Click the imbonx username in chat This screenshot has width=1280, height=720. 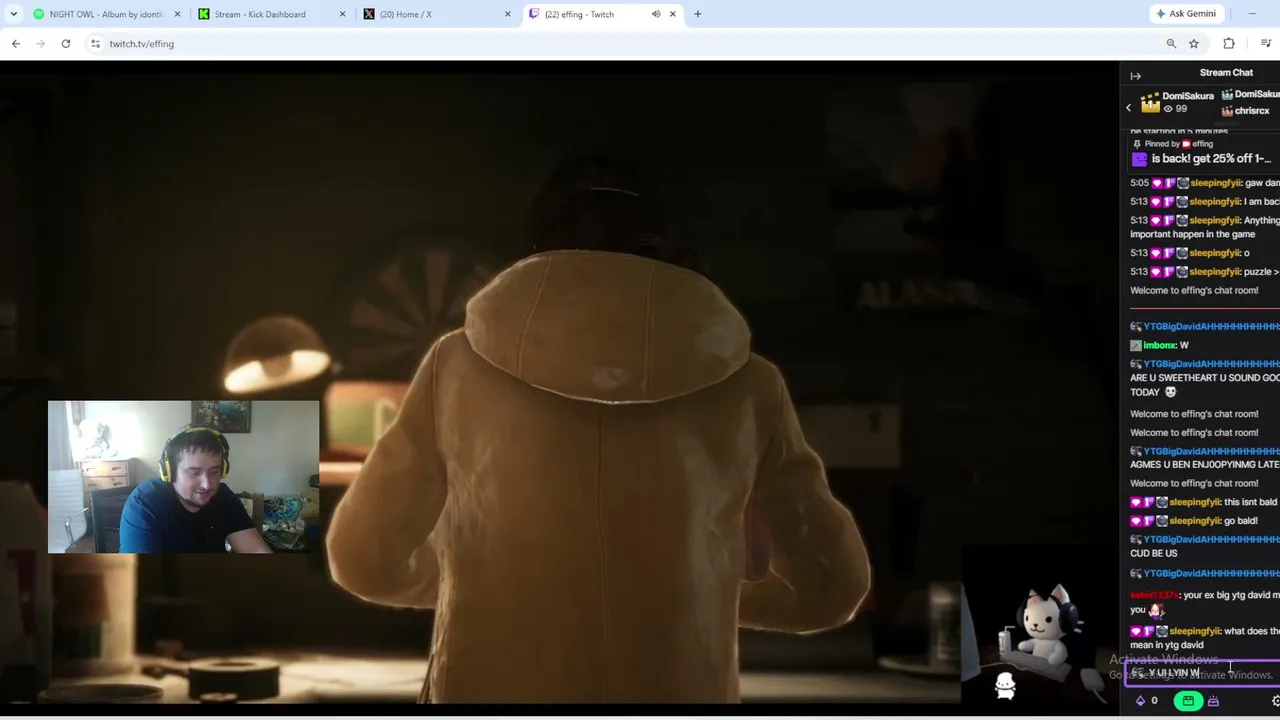(1159, 345)
